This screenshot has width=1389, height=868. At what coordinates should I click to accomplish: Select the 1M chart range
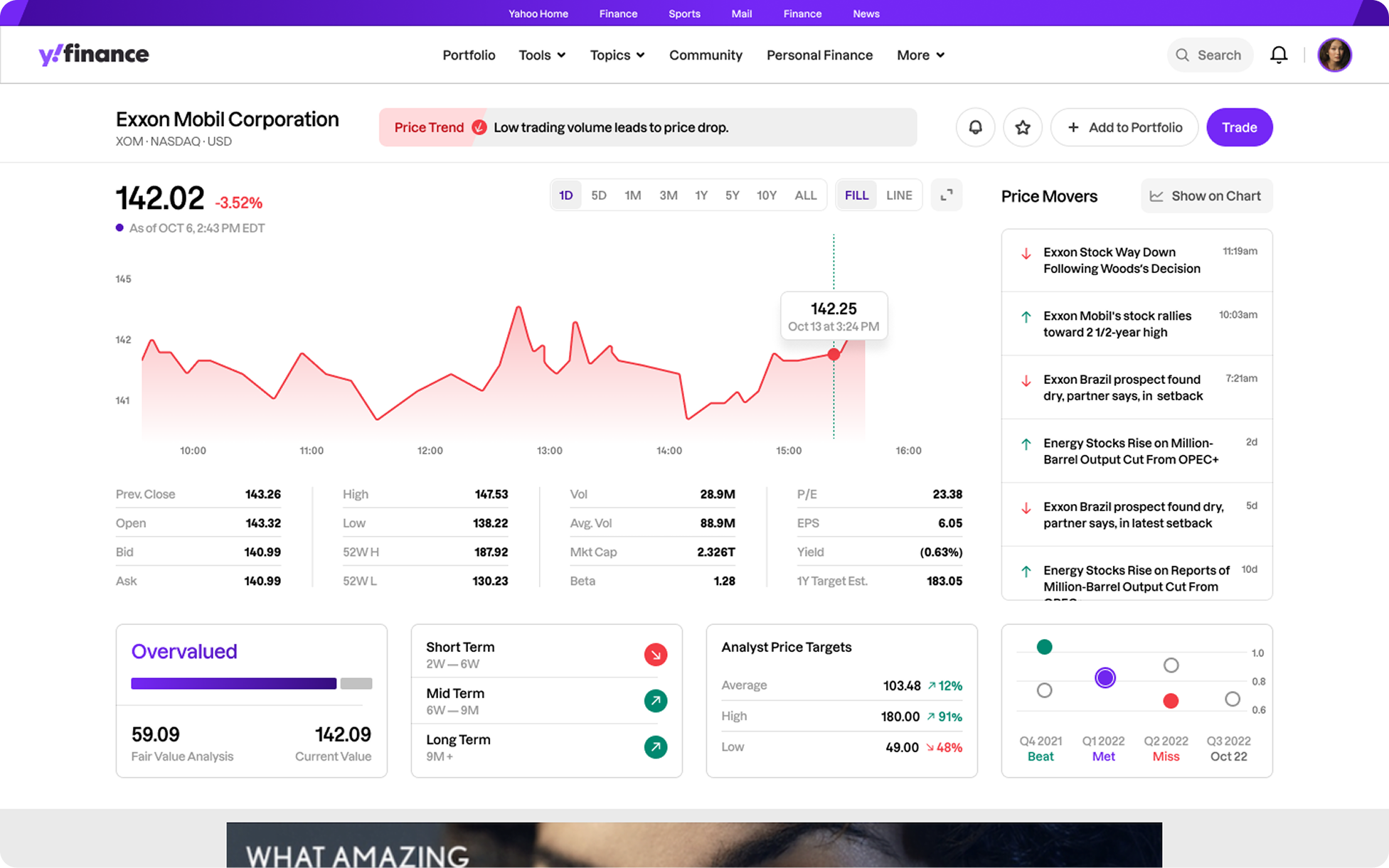(632, 195)
